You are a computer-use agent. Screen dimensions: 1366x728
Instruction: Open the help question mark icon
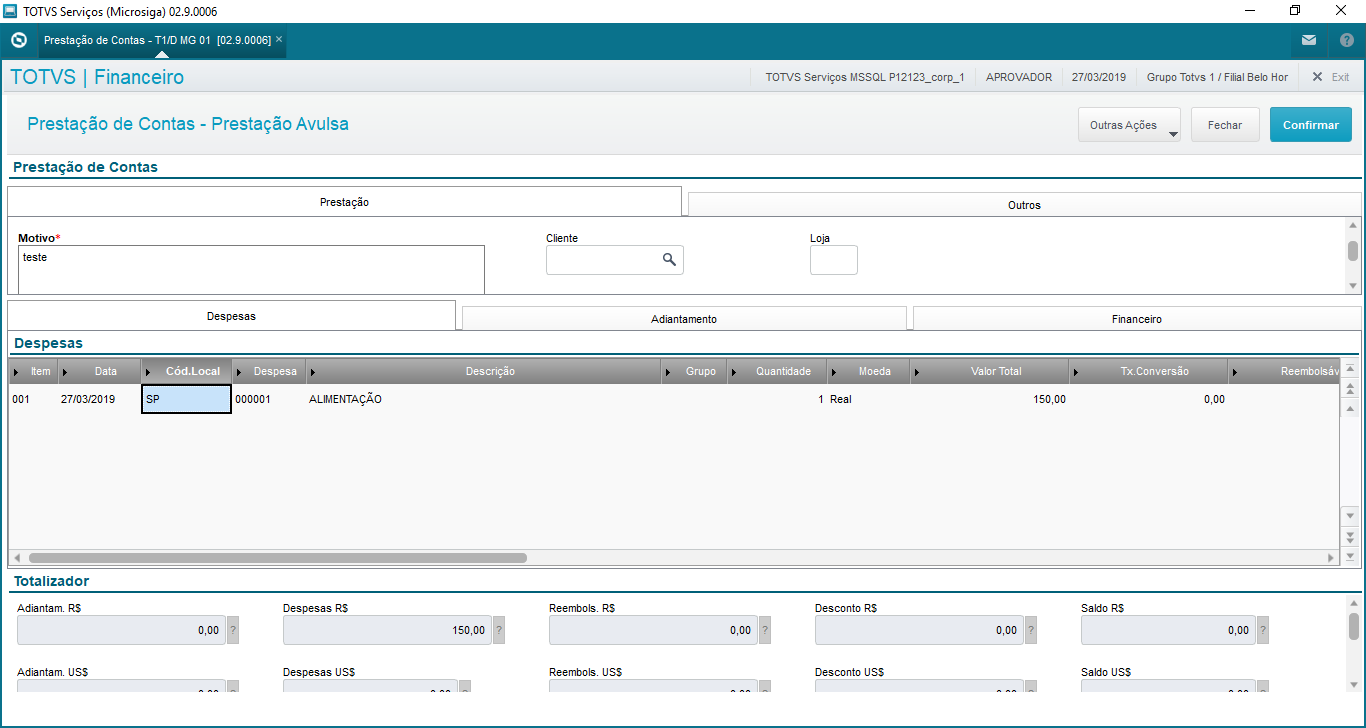coord(1346,41)
